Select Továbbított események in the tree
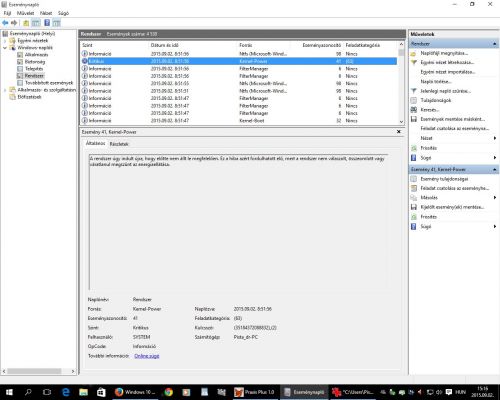500x400 pixels. pyautogui.click(x=49, y=83)
